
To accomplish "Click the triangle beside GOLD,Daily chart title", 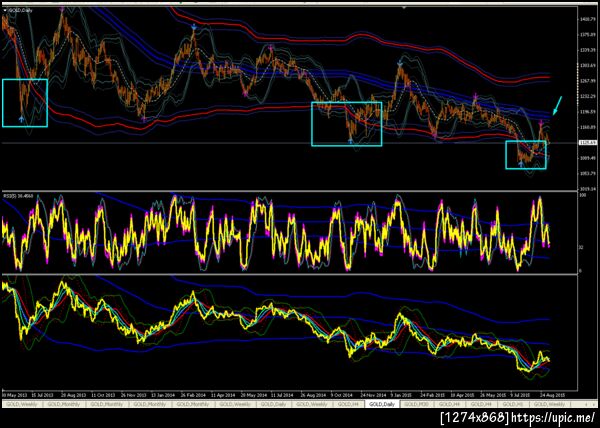I will [x=5, y=11].
